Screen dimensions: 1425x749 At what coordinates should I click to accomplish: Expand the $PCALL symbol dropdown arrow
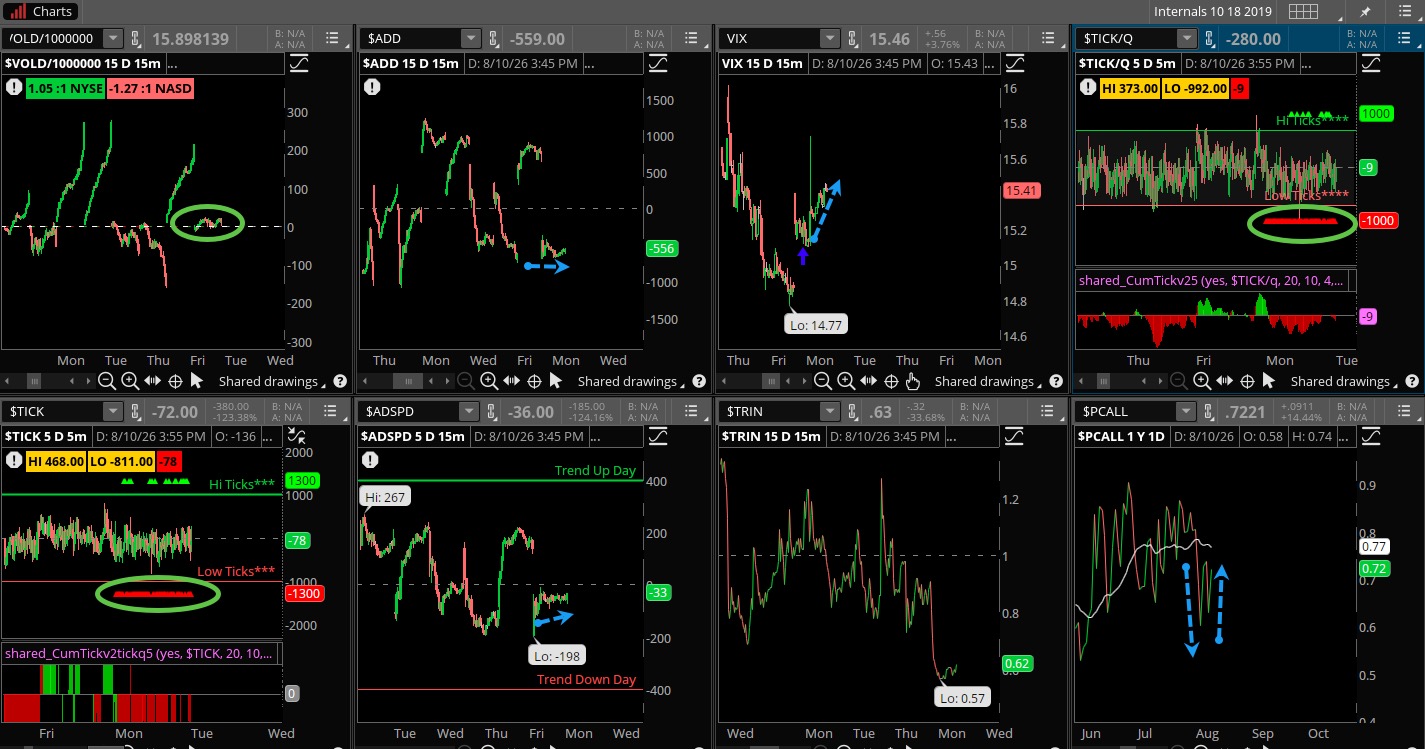tap(1186, 411)
